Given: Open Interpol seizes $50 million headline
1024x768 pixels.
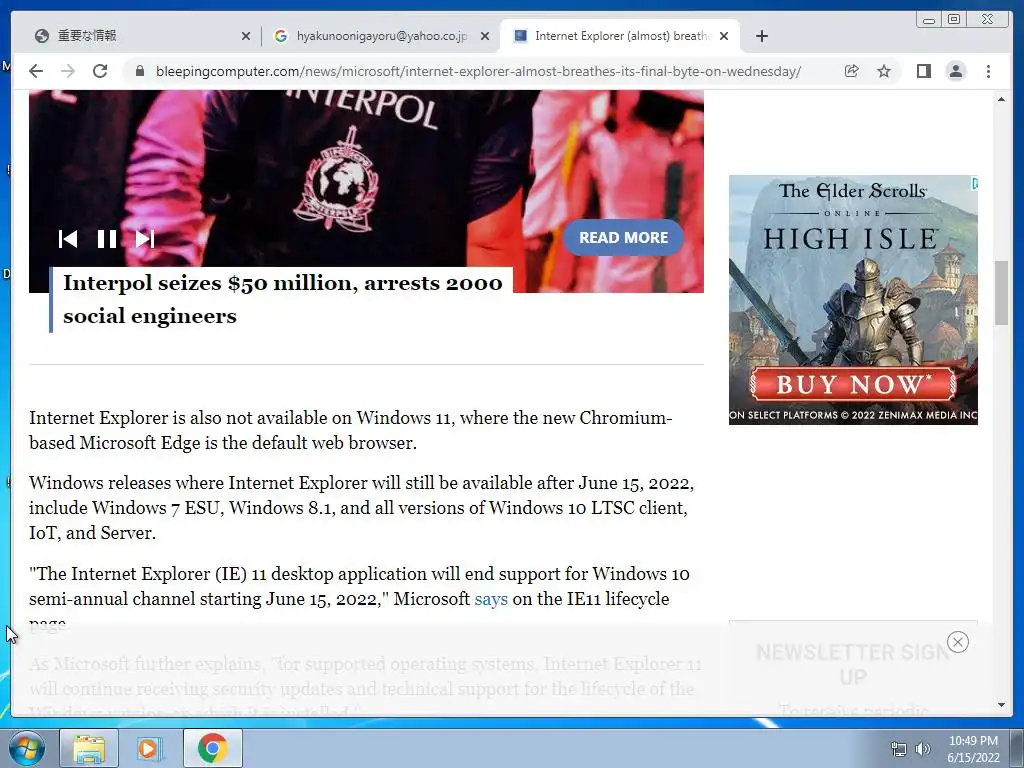Looking at the screenshot, I should pyautogui.click(x=282, y=300).
